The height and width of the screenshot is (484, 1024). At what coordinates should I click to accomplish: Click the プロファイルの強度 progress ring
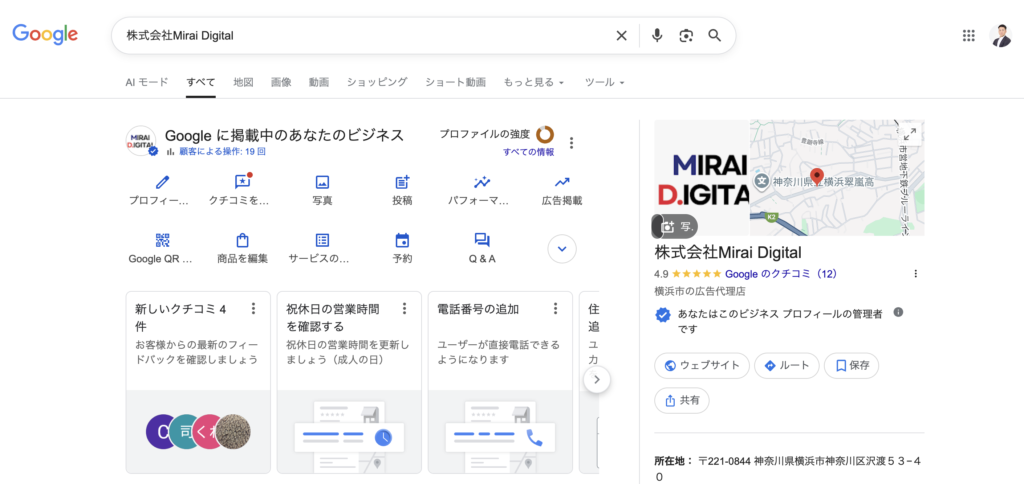pos(545,135)
